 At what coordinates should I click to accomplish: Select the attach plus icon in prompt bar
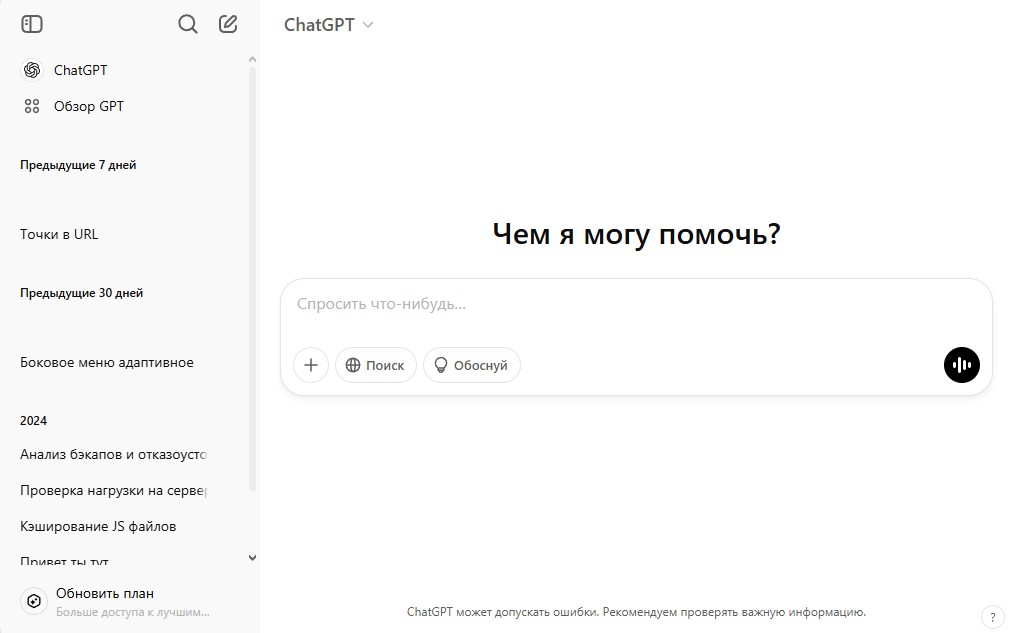[x=310, y=365]
